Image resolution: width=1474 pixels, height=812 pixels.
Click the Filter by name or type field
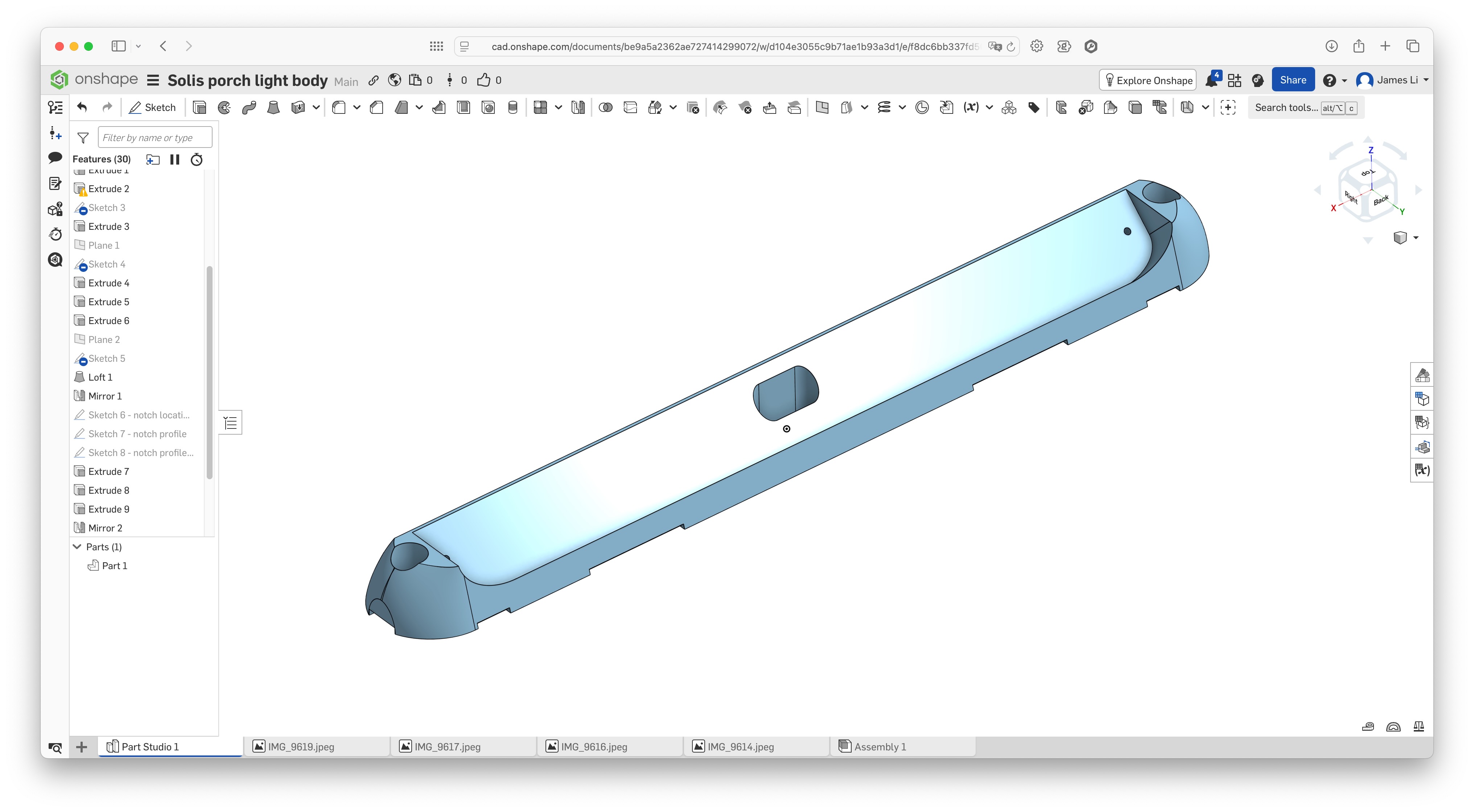point(155,138)
